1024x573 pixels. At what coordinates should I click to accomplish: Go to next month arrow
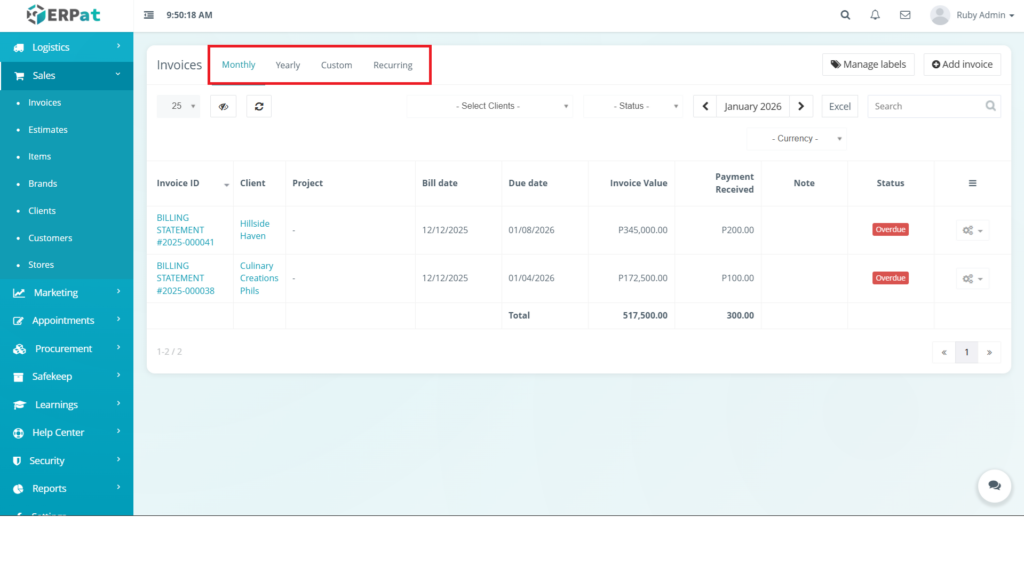[801, 106]
